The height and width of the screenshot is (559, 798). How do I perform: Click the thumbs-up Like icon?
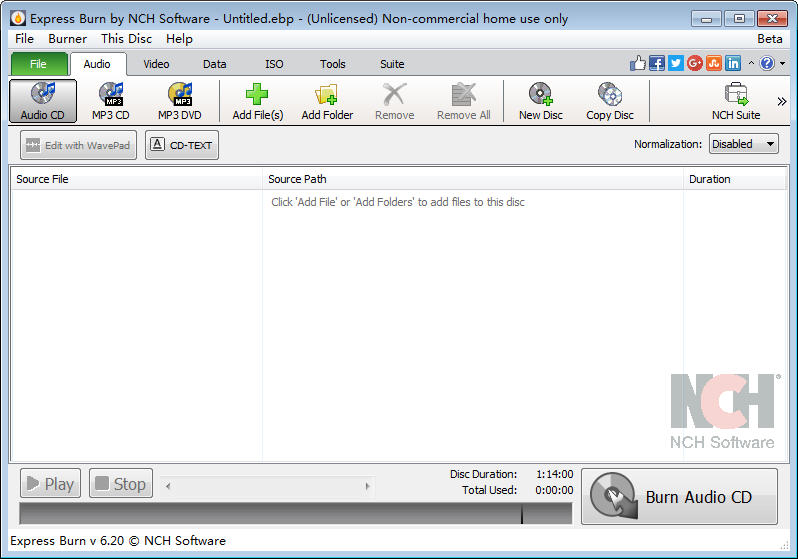[637, 63]
